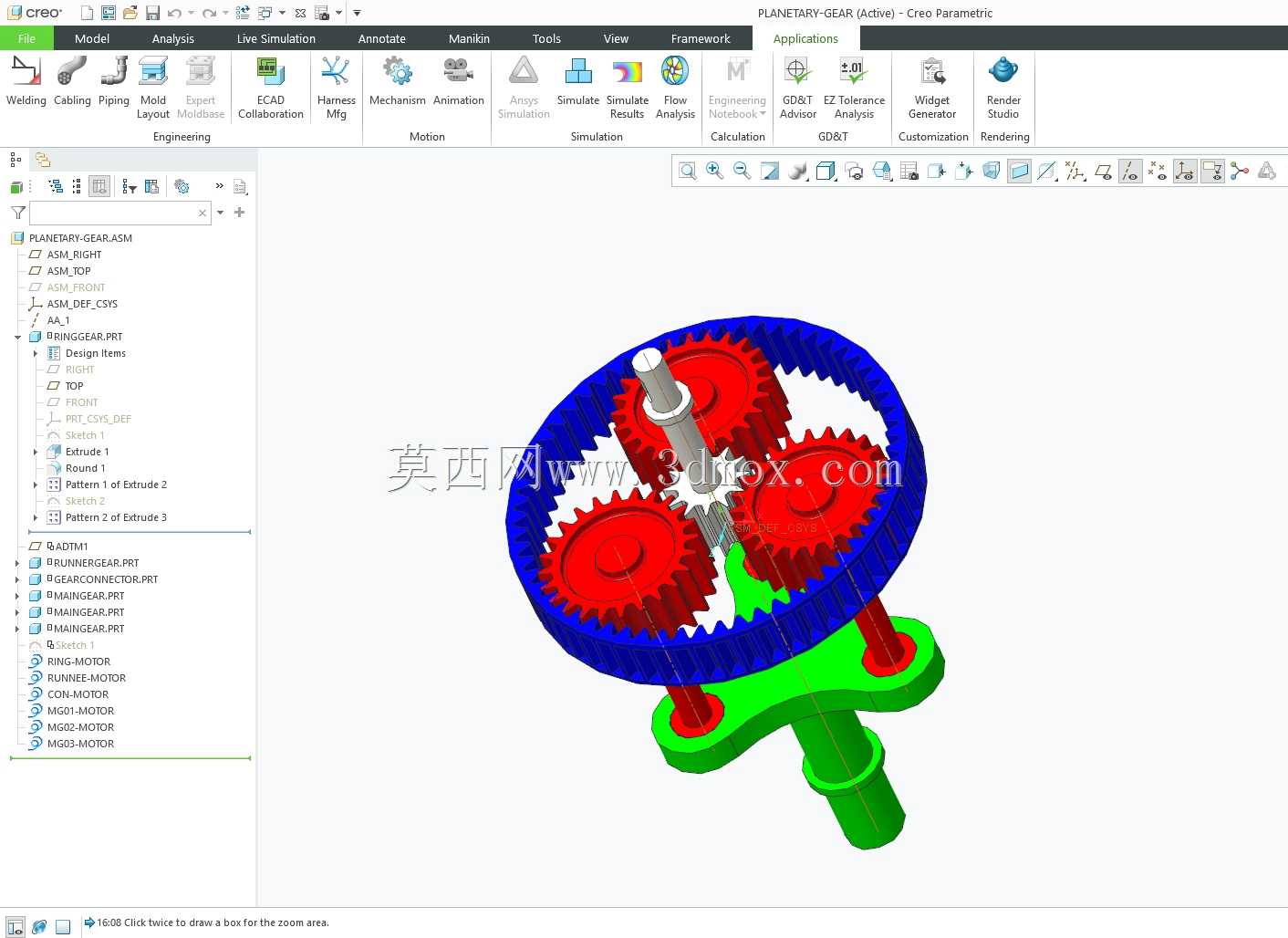Open the File menu
The height and width of the screenshot is (938, 1288).
26,38
